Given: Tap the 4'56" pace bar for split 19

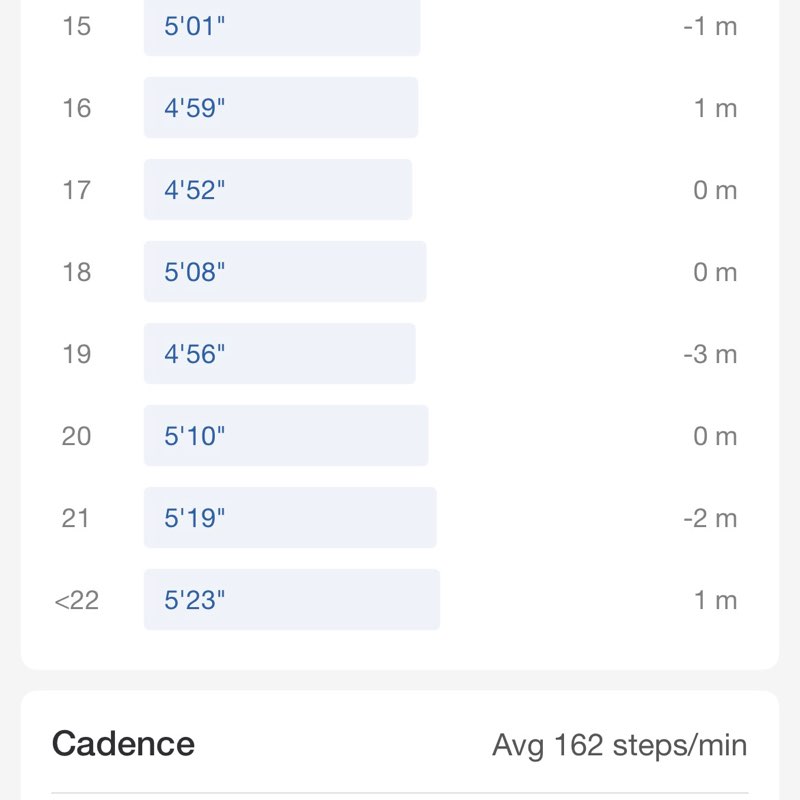Looking at the screenshot, I should (x=279, y=354).
